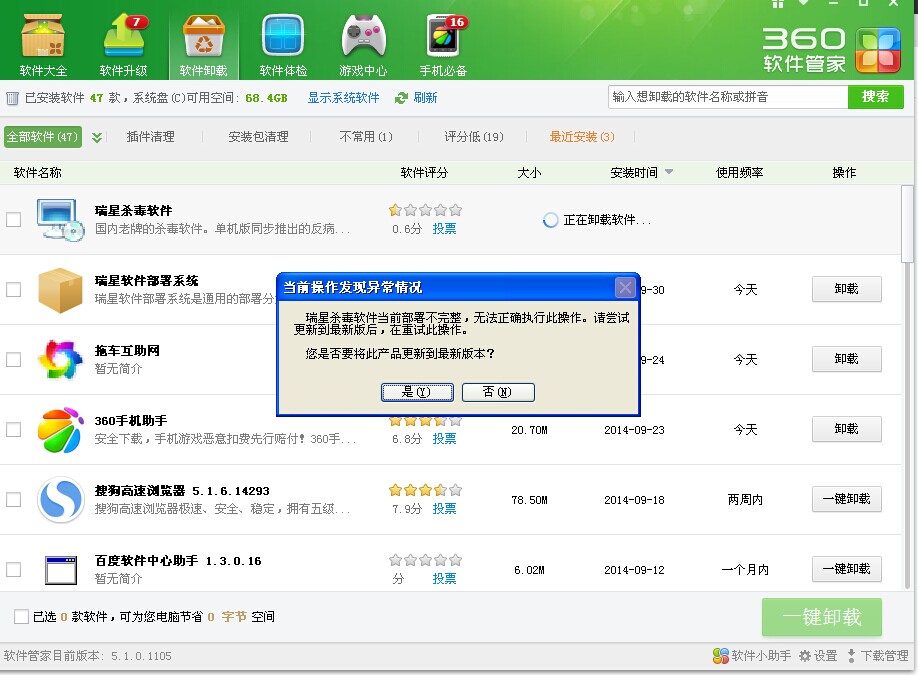Click the software list vertical scrollbar thumb
Image resolution: width=918 pixels, height=675 pixels.
click(x=907, y=224)
